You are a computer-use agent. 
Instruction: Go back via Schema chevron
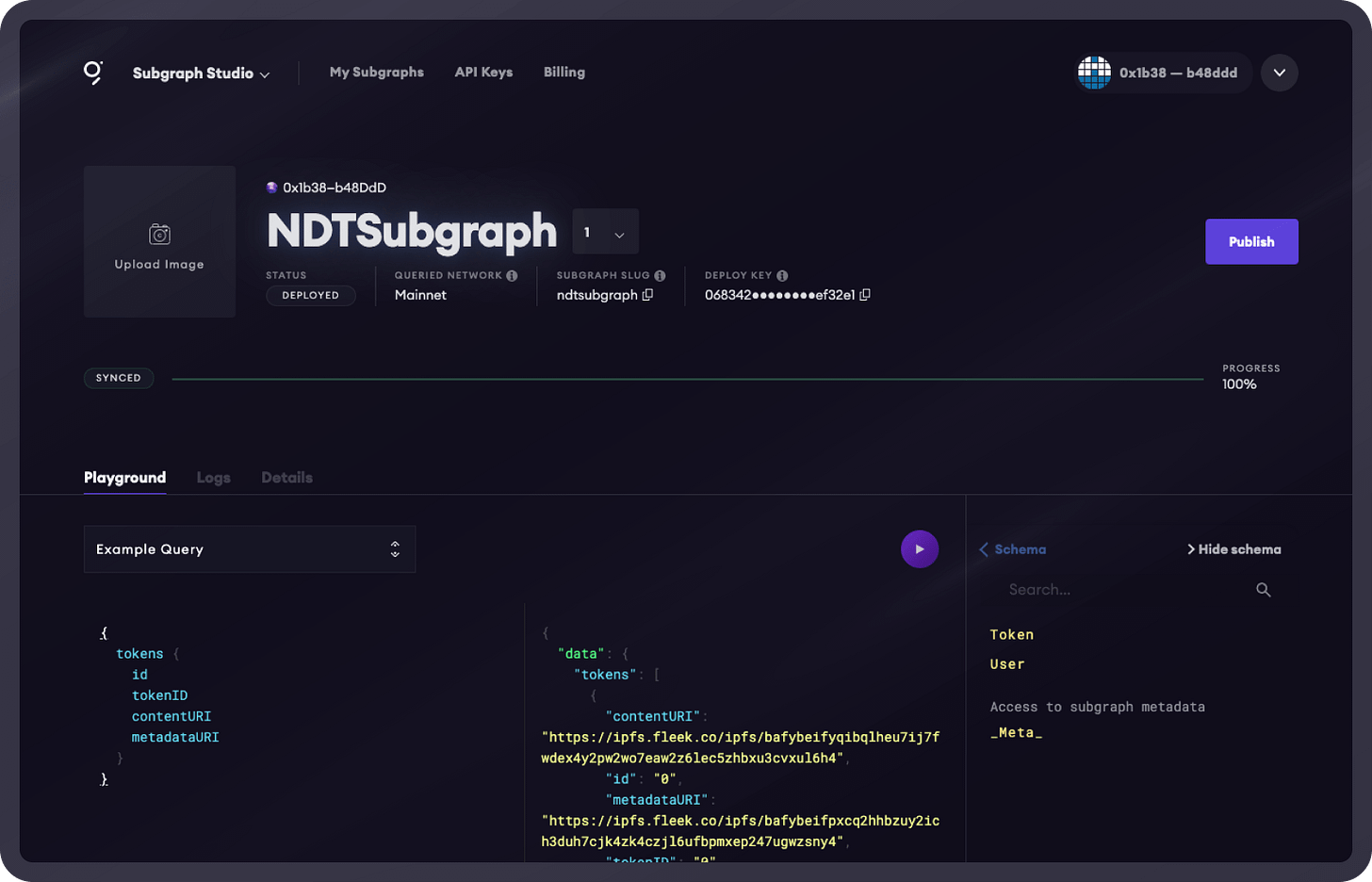click(984, 549)
